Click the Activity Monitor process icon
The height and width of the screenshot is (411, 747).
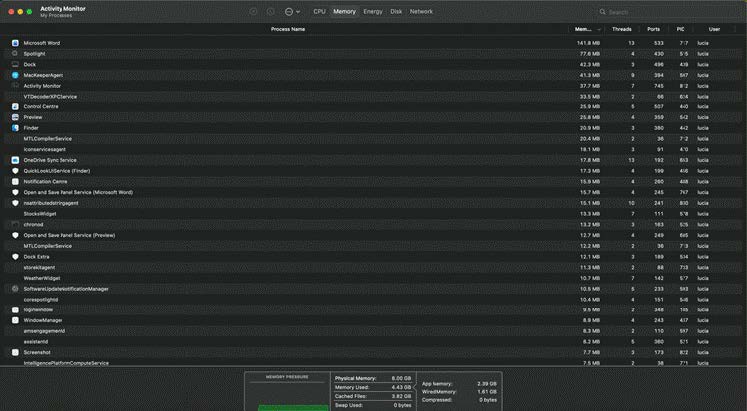click(x=15, y=86)
